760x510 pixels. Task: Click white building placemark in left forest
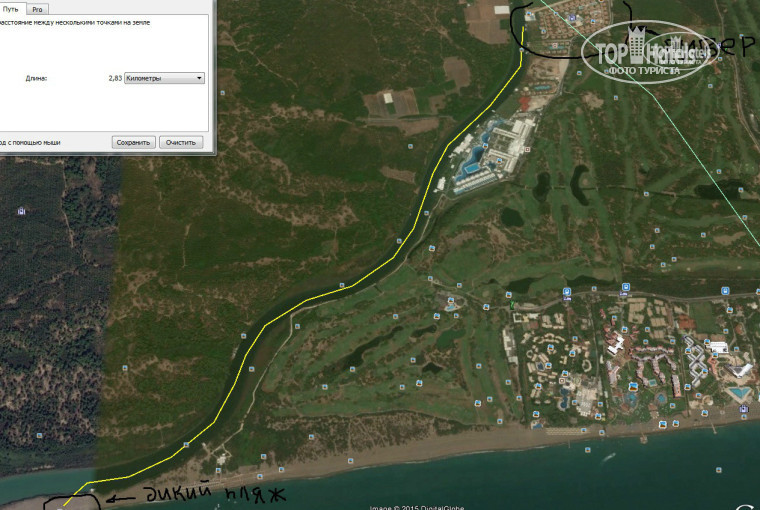point(21,211)
